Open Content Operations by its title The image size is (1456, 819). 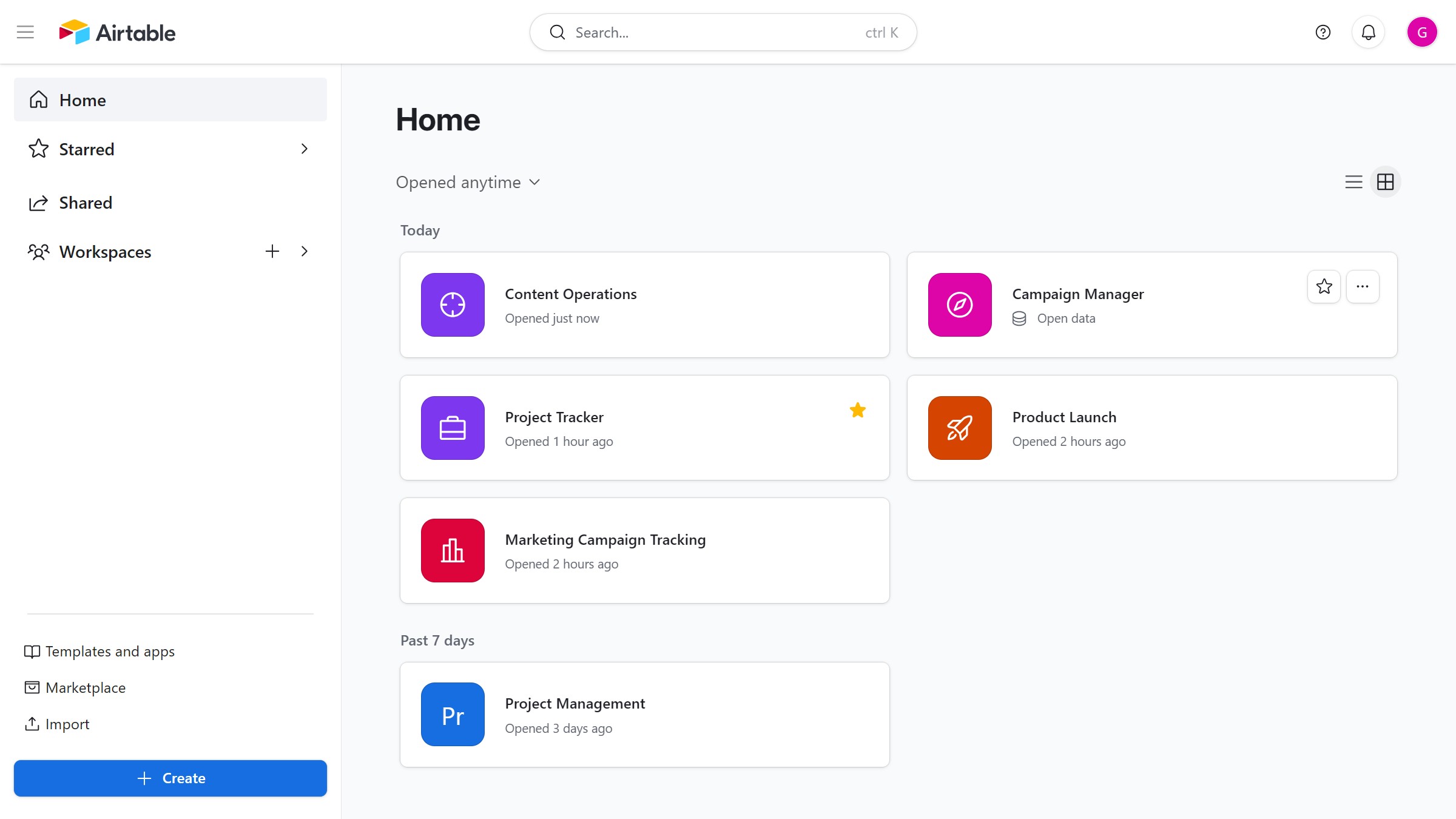[571, 294]
